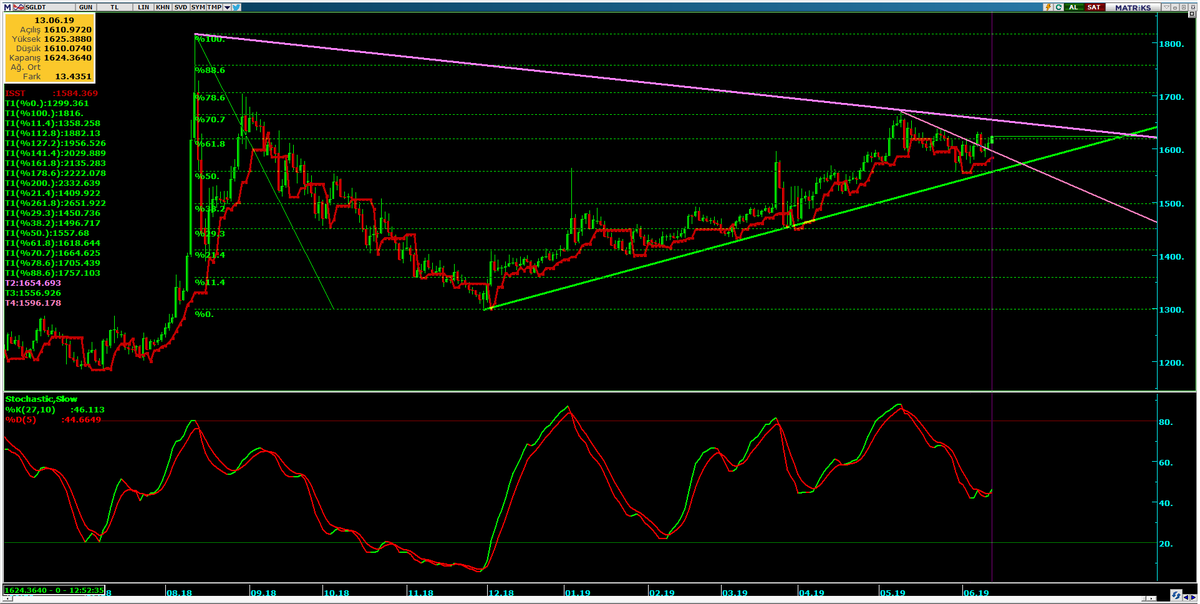1200x604 pixels.
Task: Open the Twitter bird icon
Action: 236,7
